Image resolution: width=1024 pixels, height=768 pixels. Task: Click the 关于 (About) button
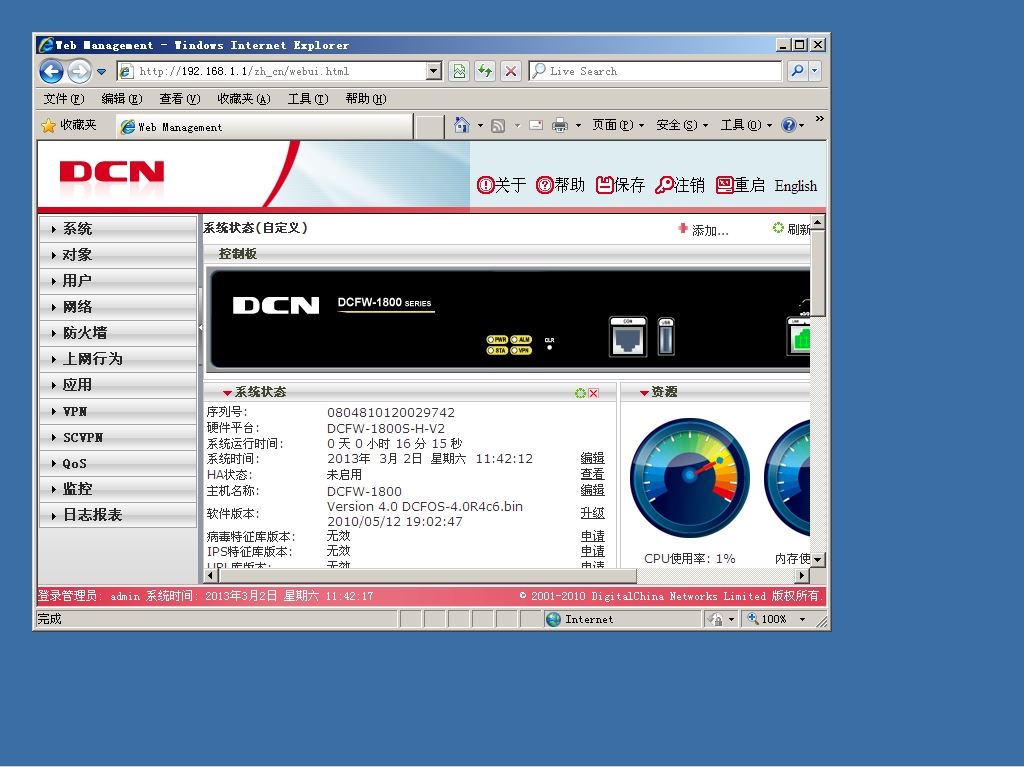coord(502,185)
